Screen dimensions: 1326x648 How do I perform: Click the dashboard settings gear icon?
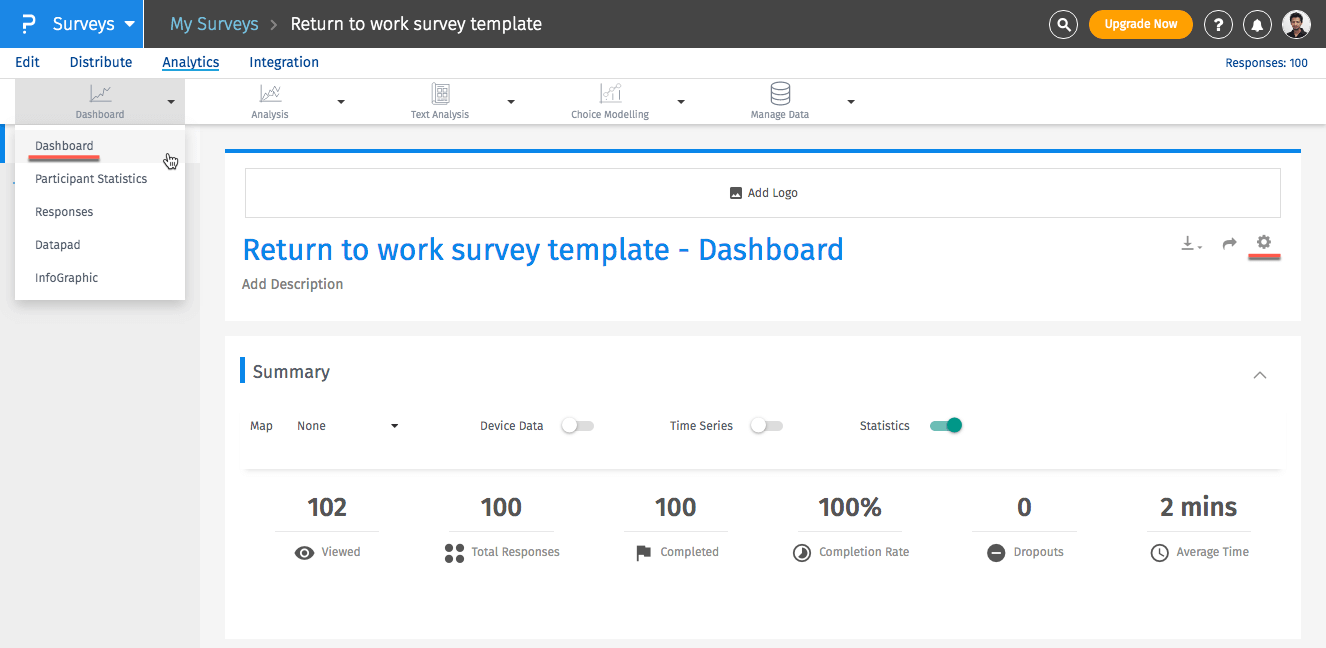tap(1264, 242)
